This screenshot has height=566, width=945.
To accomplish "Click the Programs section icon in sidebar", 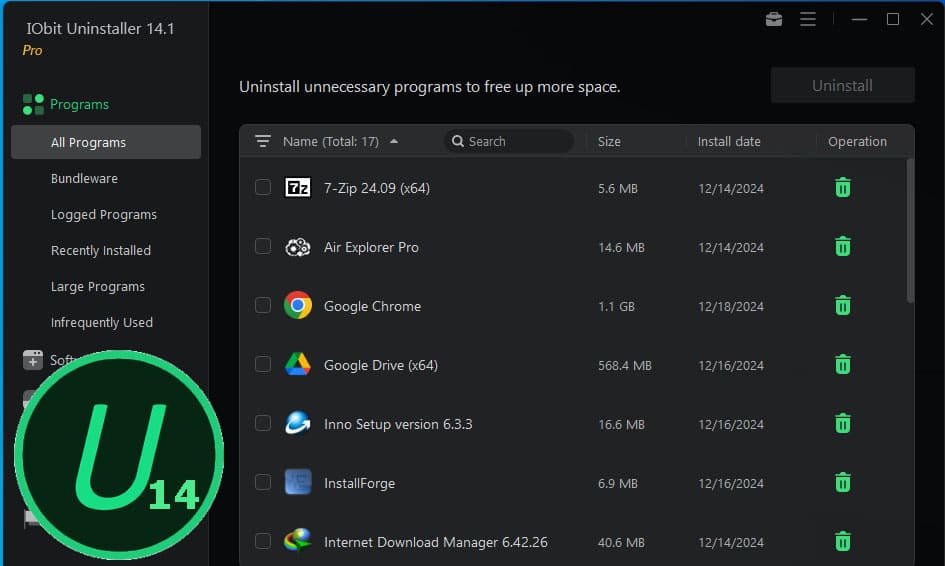I will point(33,104).
